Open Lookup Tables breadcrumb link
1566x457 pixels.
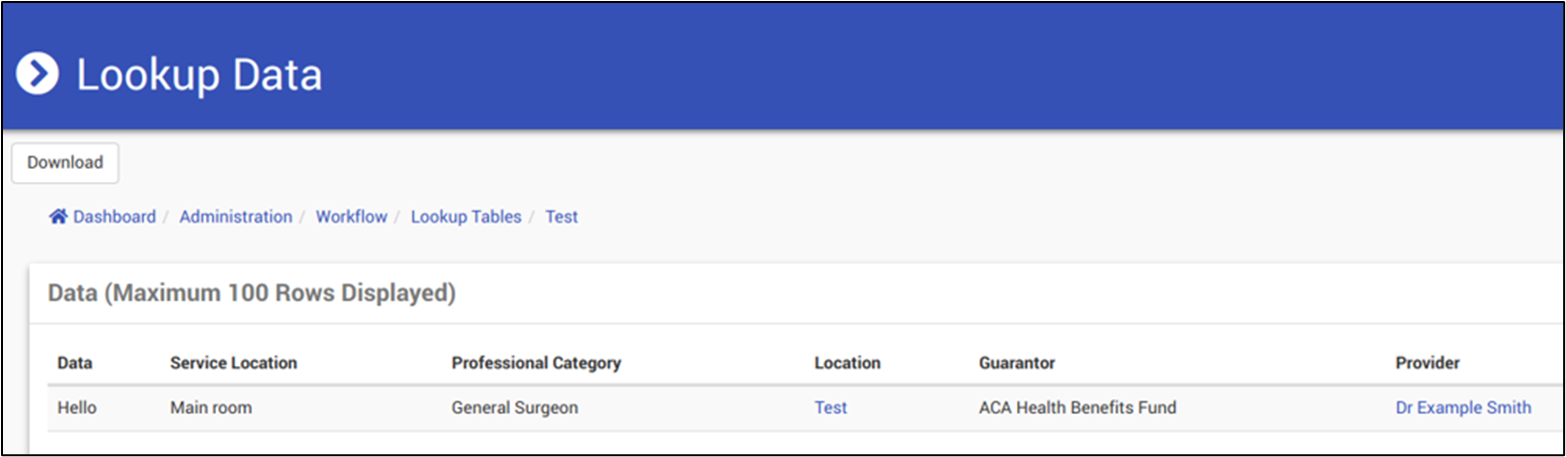[x=466, y=217]
